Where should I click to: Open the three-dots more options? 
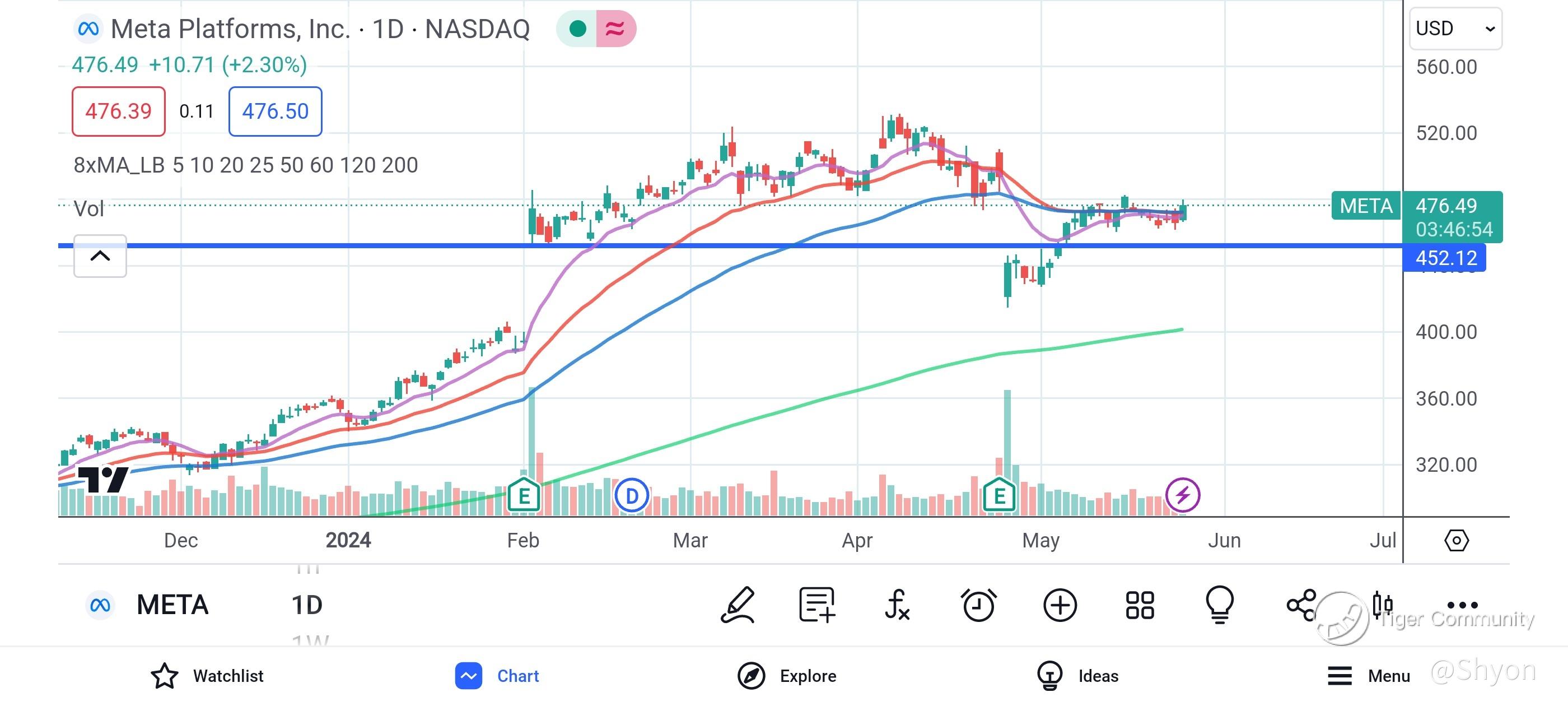click(1462, 605)
